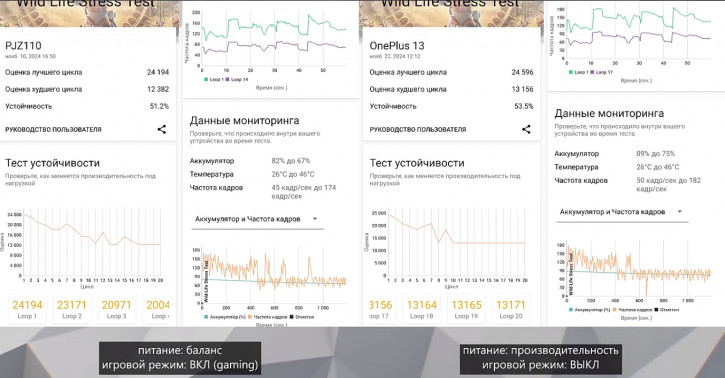
Task: Select the 13164 Loop 18 score card
Action: (x=421, y=309)
